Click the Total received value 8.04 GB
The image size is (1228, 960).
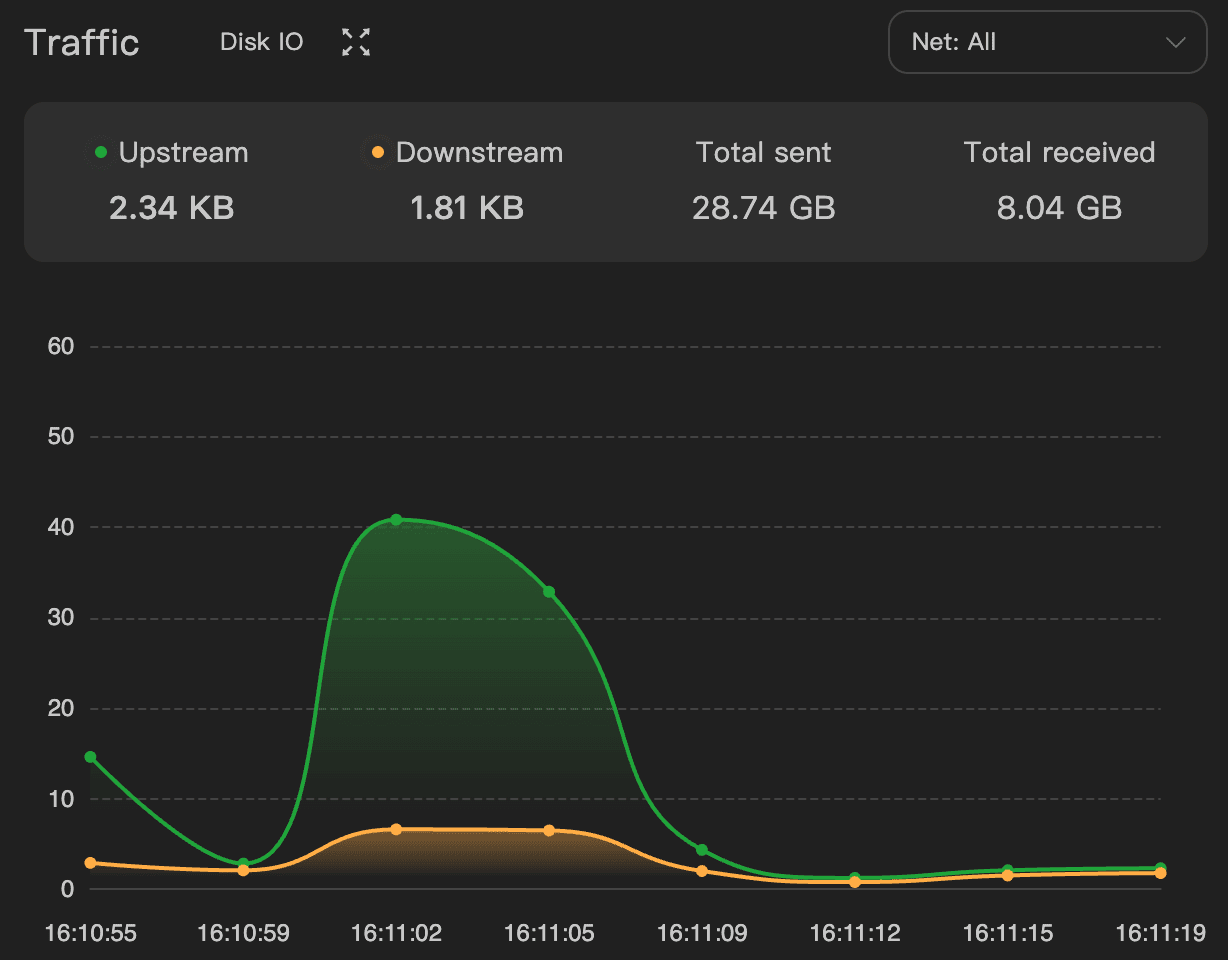pyautogui.click(x=1059, y=208)
